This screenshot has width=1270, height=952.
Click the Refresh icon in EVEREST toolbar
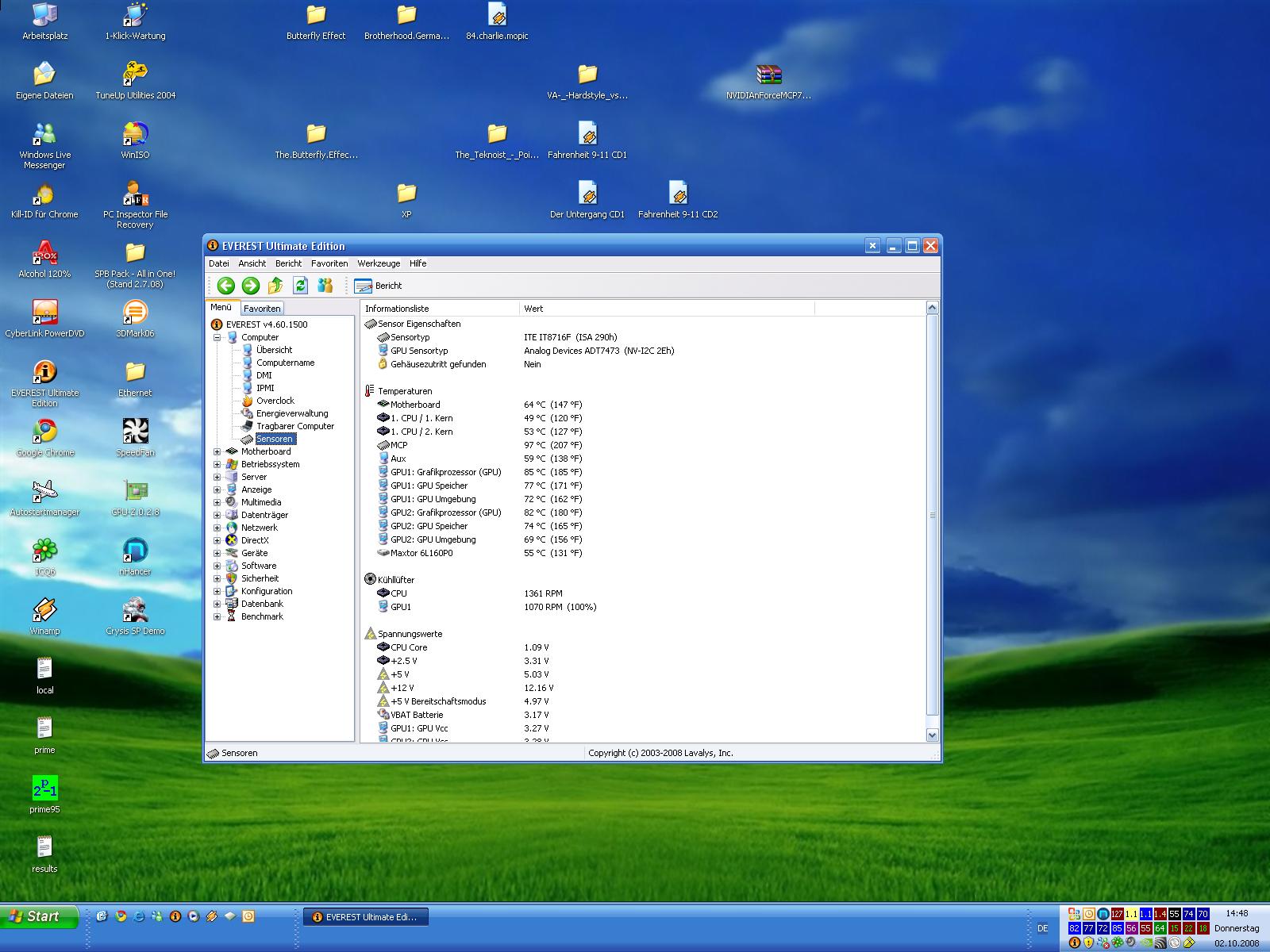pos(300,286)
